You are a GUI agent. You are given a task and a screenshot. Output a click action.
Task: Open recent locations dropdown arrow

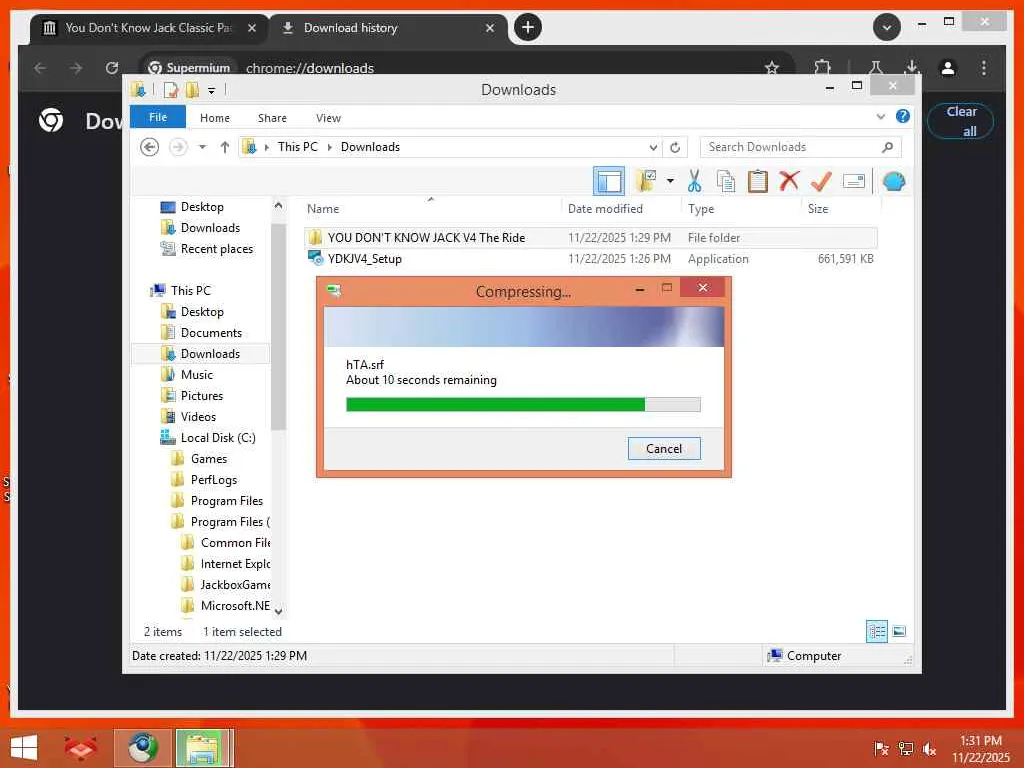[x=202, y=147]
